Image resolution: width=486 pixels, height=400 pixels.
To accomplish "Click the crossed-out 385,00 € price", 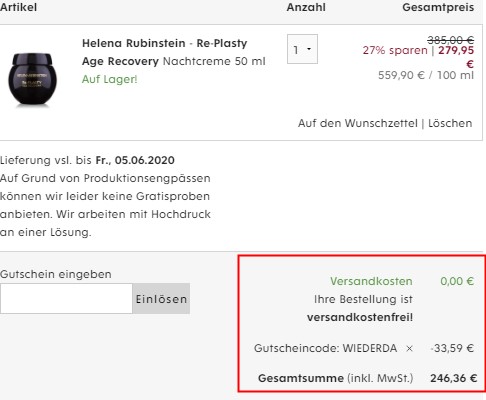I will click(451, 40).
